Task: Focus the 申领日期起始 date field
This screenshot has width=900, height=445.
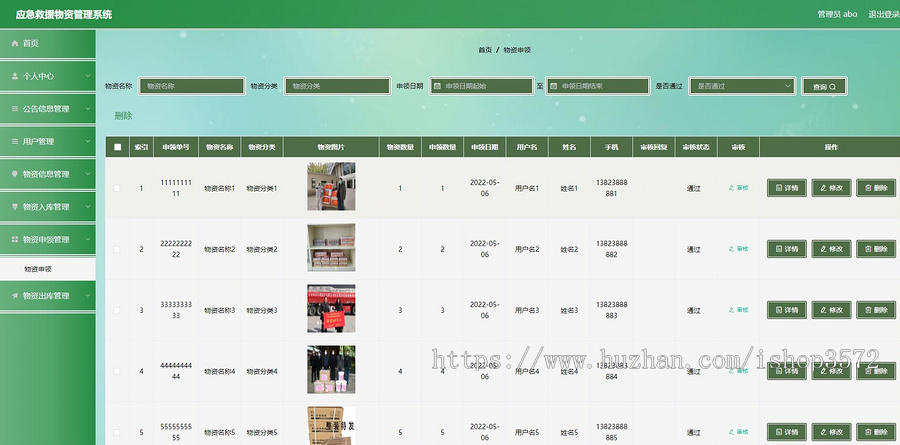Action: (x=481, y=86)
